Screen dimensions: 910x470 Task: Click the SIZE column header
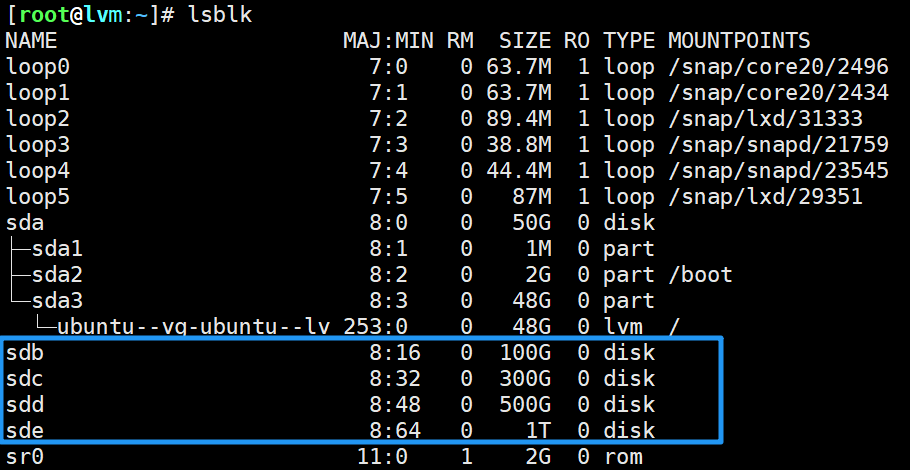[524, 41]
